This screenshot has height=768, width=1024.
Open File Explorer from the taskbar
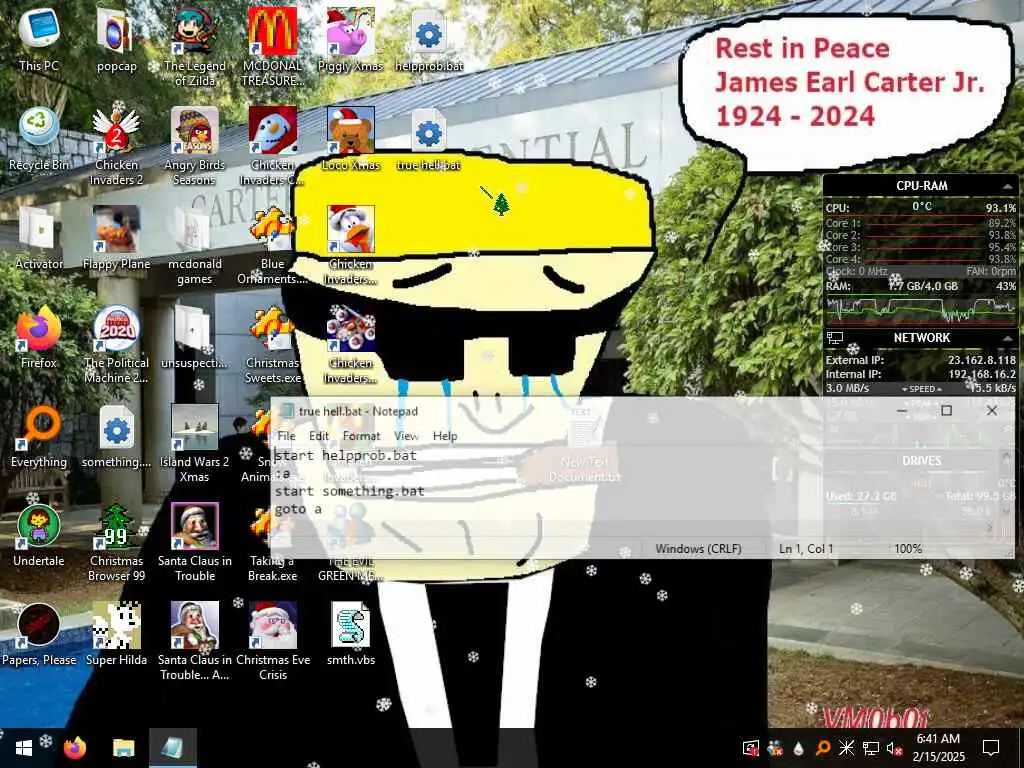(123, 748)
